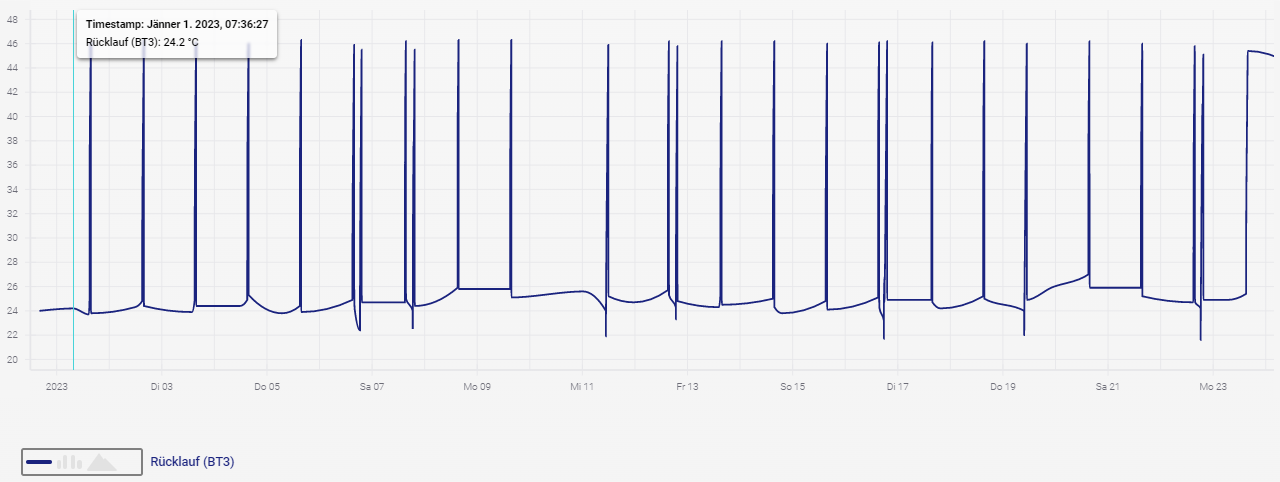
Task: Click the 34 value on y-axis
Action: coord(12,190)
